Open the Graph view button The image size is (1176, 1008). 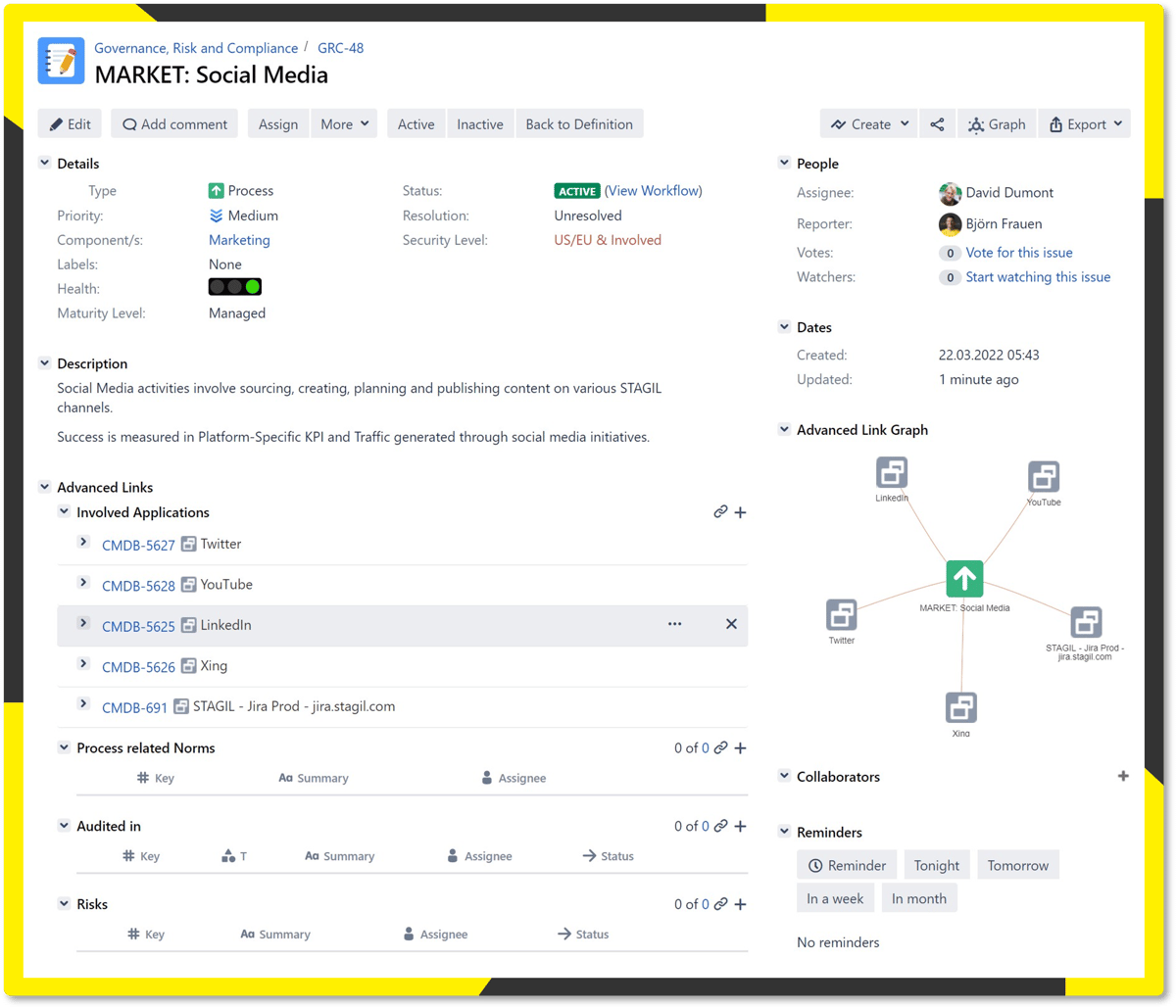pos(997,124)
